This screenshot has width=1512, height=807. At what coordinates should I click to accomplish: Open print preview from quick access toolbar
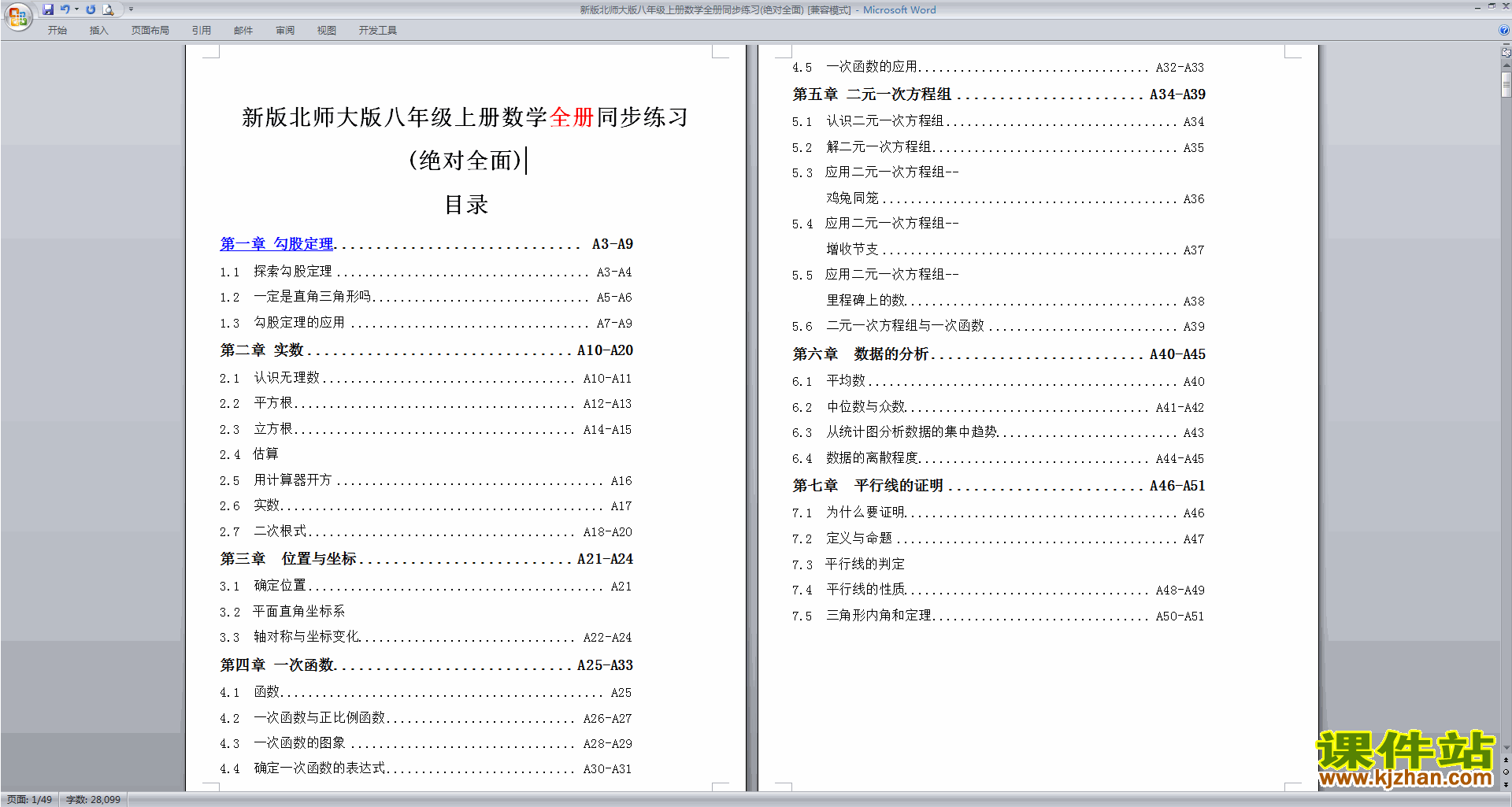(109, 9)
